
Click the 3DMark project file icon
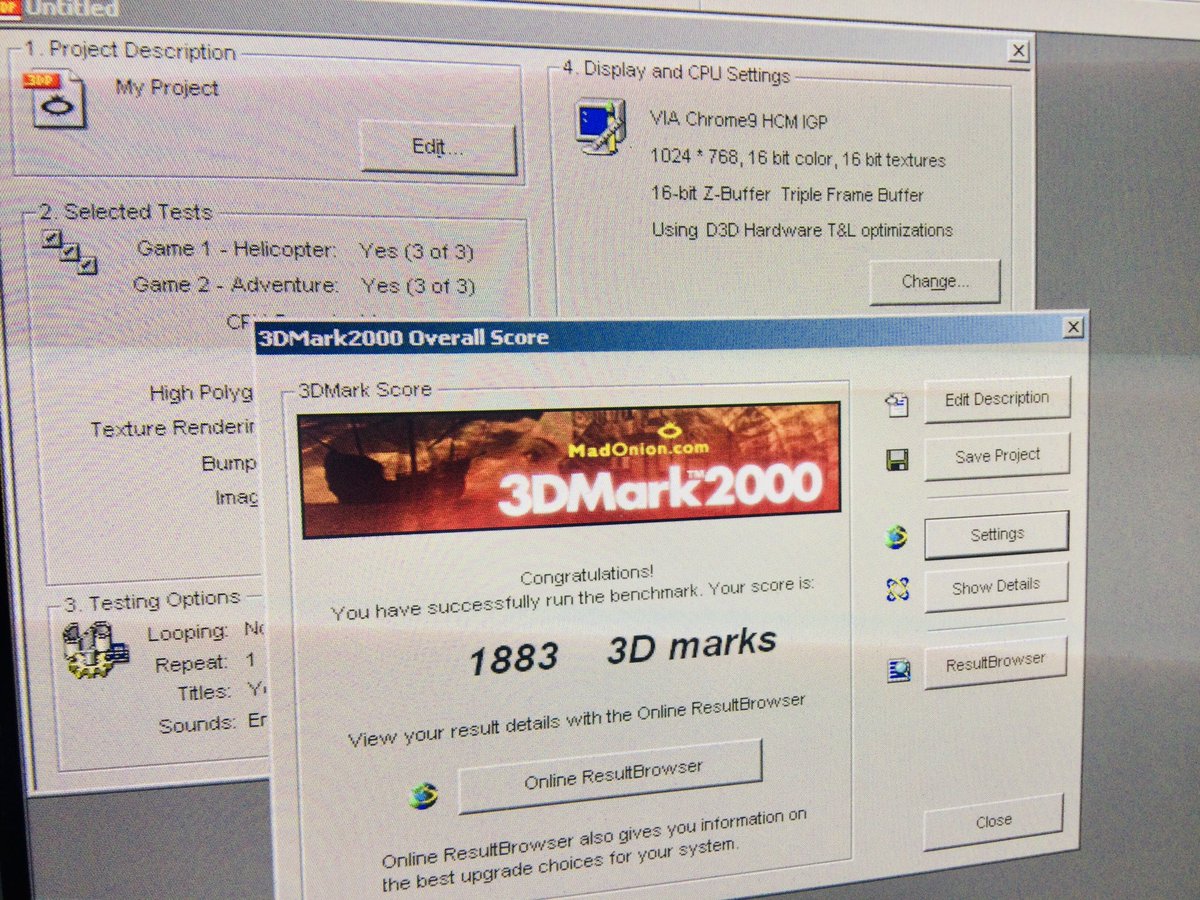(x=58, y=99)
